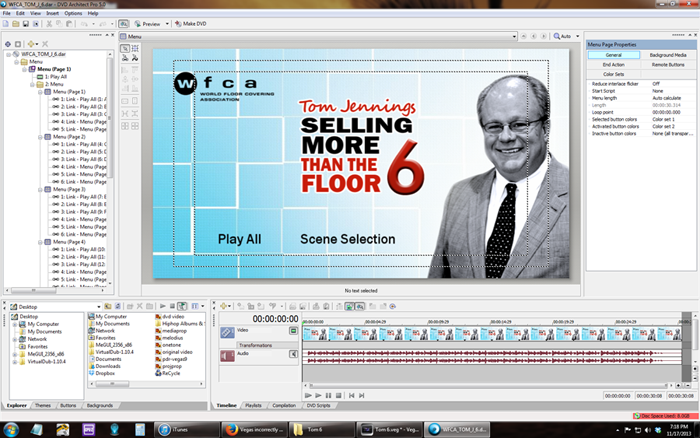Image resolution: width=700 pixels, height=438 pixels.
Task: Click 'Color set 2' Activated button colors value
Action: point(663,127)
